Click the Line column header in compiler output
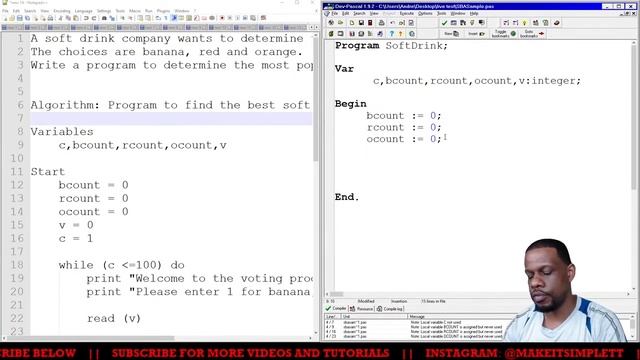This screenshot has width=640, height=360. pyautogui.click(x=331, y=316)
